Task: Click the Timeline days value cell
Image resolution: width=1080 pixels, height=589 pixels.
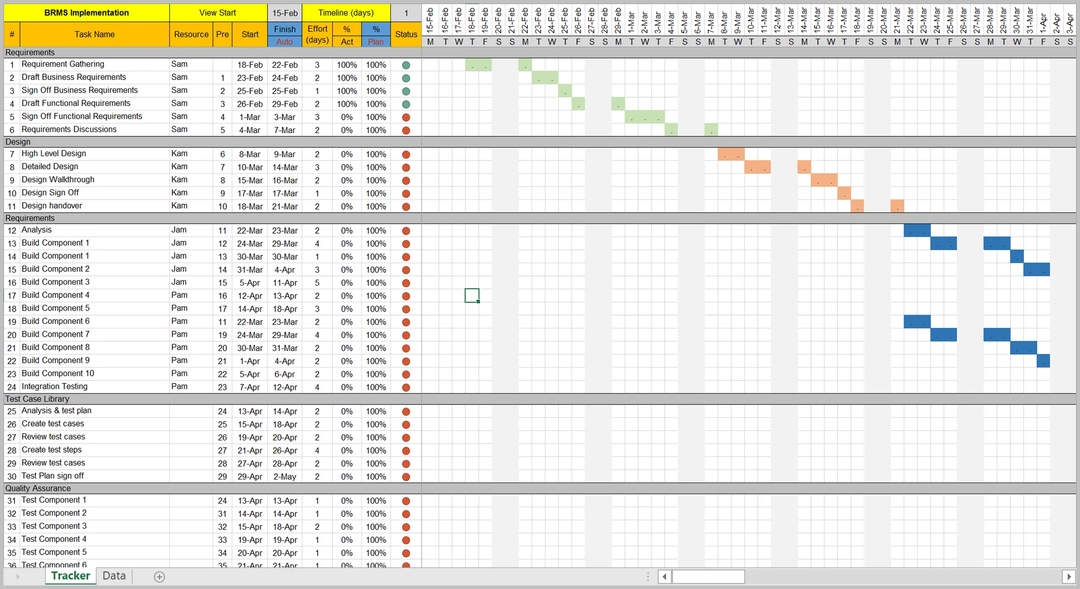Action: (406, 13)
